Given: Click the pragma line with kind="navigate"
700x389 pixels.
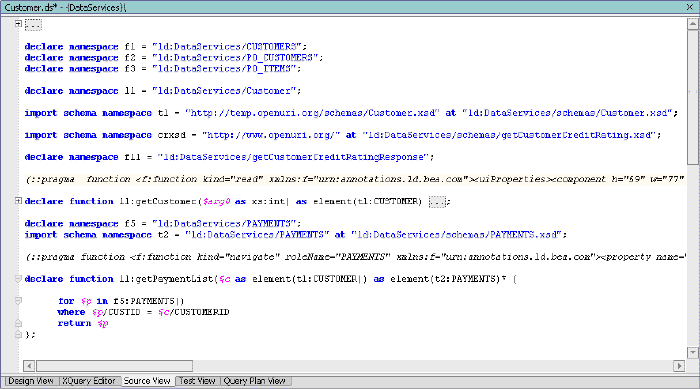Looking at the screenshot, I should pos(356,257).
